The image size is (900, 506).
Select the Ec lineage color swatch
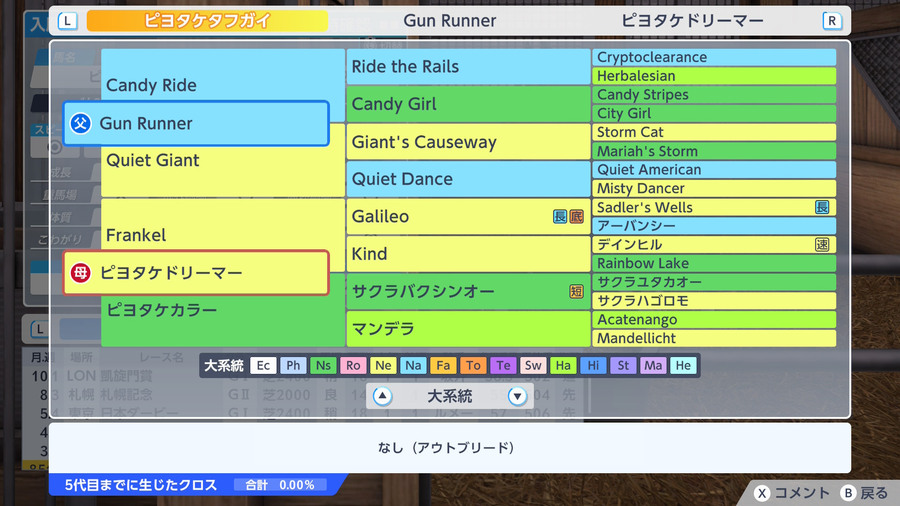pos(263,365)
